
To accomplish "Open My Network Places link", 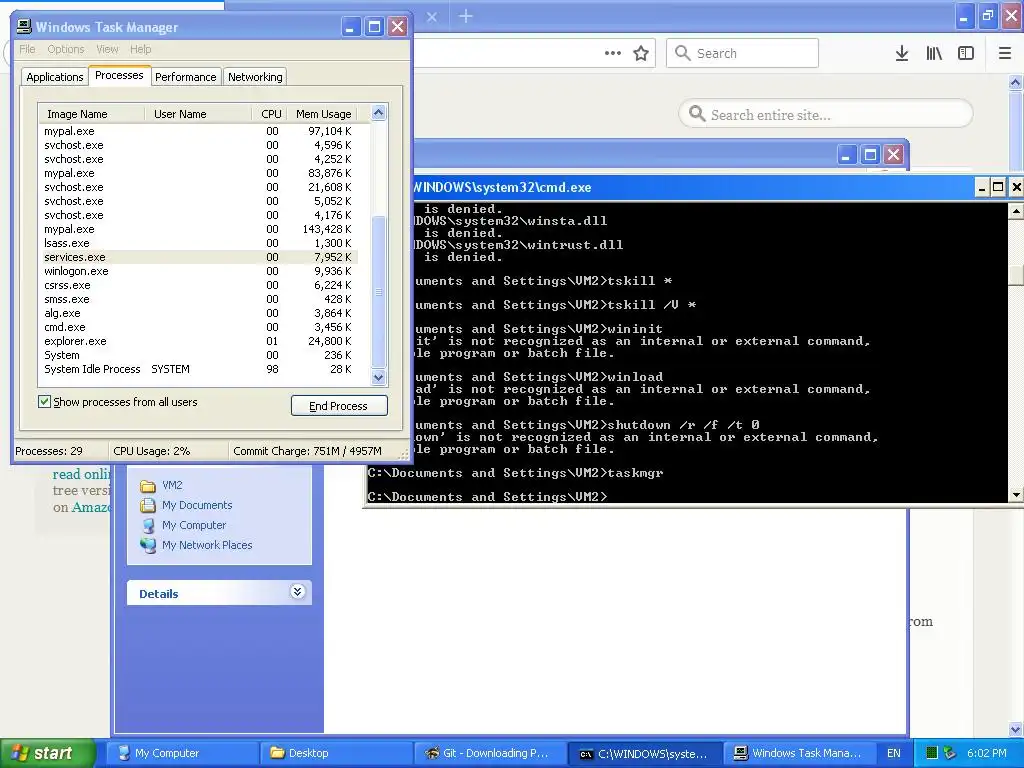I will point(207,545).
